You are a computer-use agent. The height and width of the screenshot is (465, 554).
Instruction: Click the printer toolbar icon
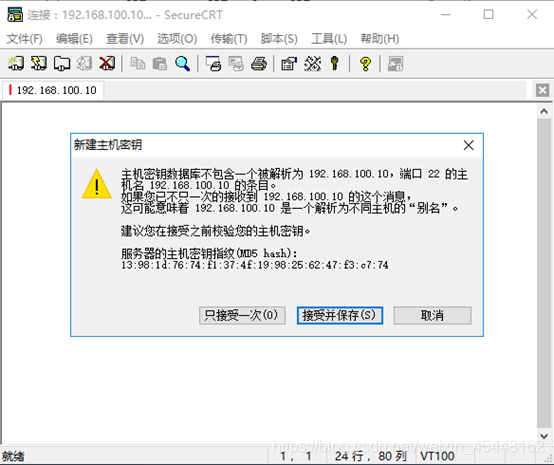tap(259, 64)
